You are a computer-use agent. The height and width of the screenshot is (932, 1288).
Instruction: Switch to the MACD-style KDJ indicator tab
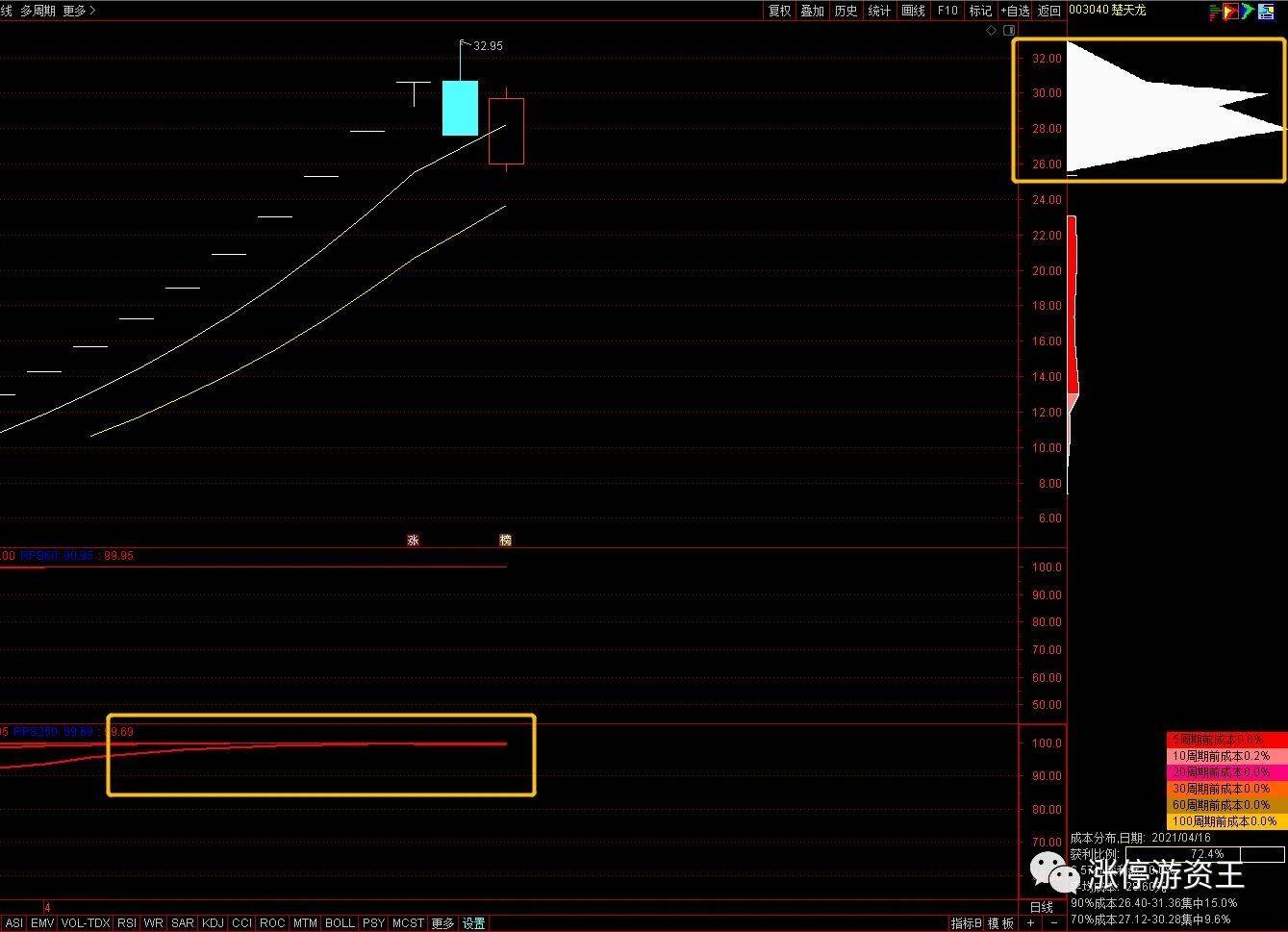(x=213, y=923)
